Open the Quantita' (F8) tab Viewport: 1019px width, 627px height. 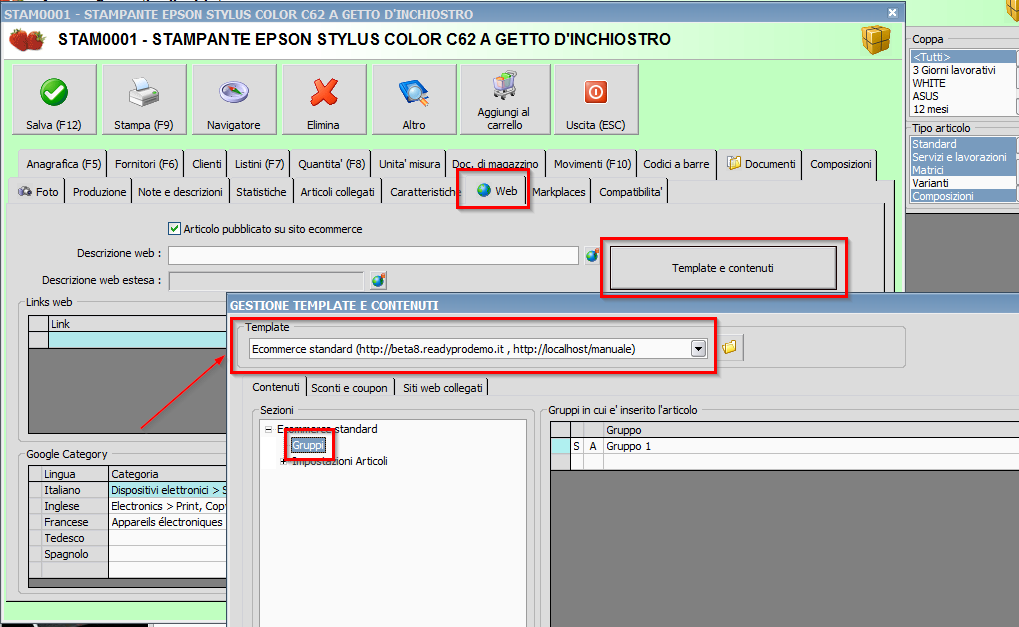(331, 164)
